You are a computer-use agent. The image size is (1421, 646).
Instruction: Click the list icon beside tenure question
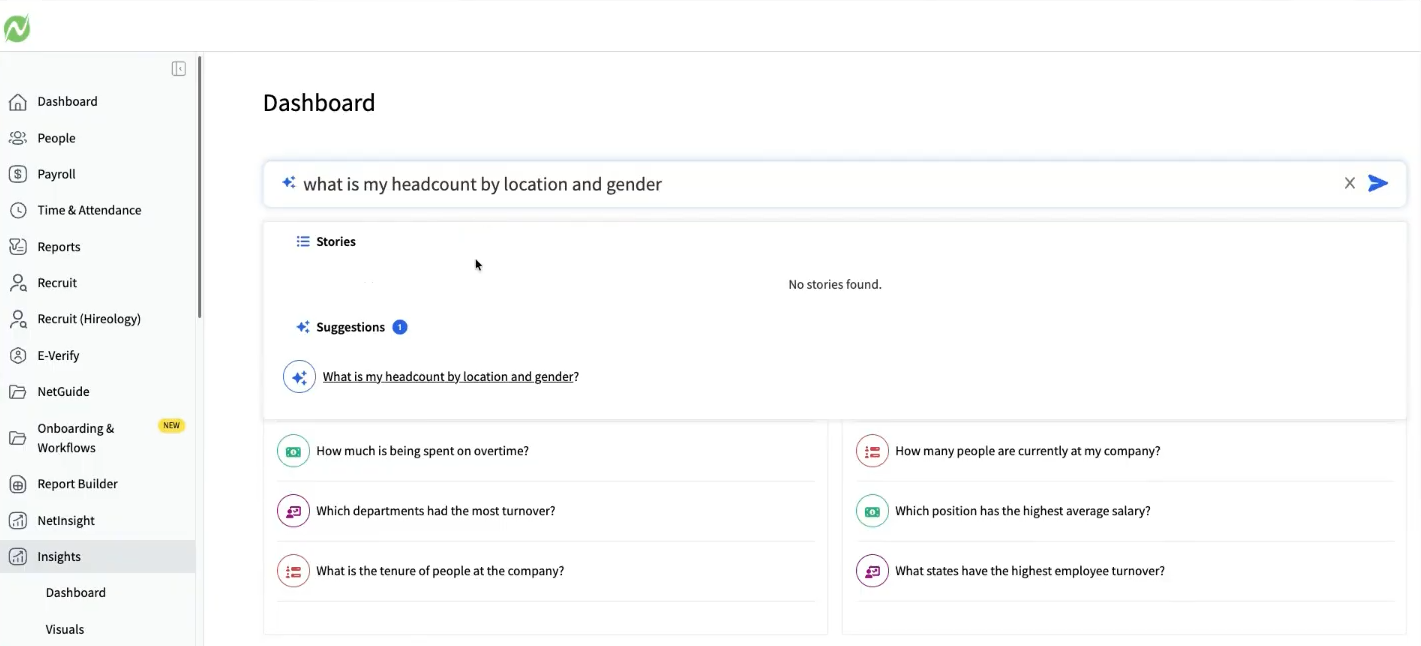pyautogui.click(x=293, y=571)
